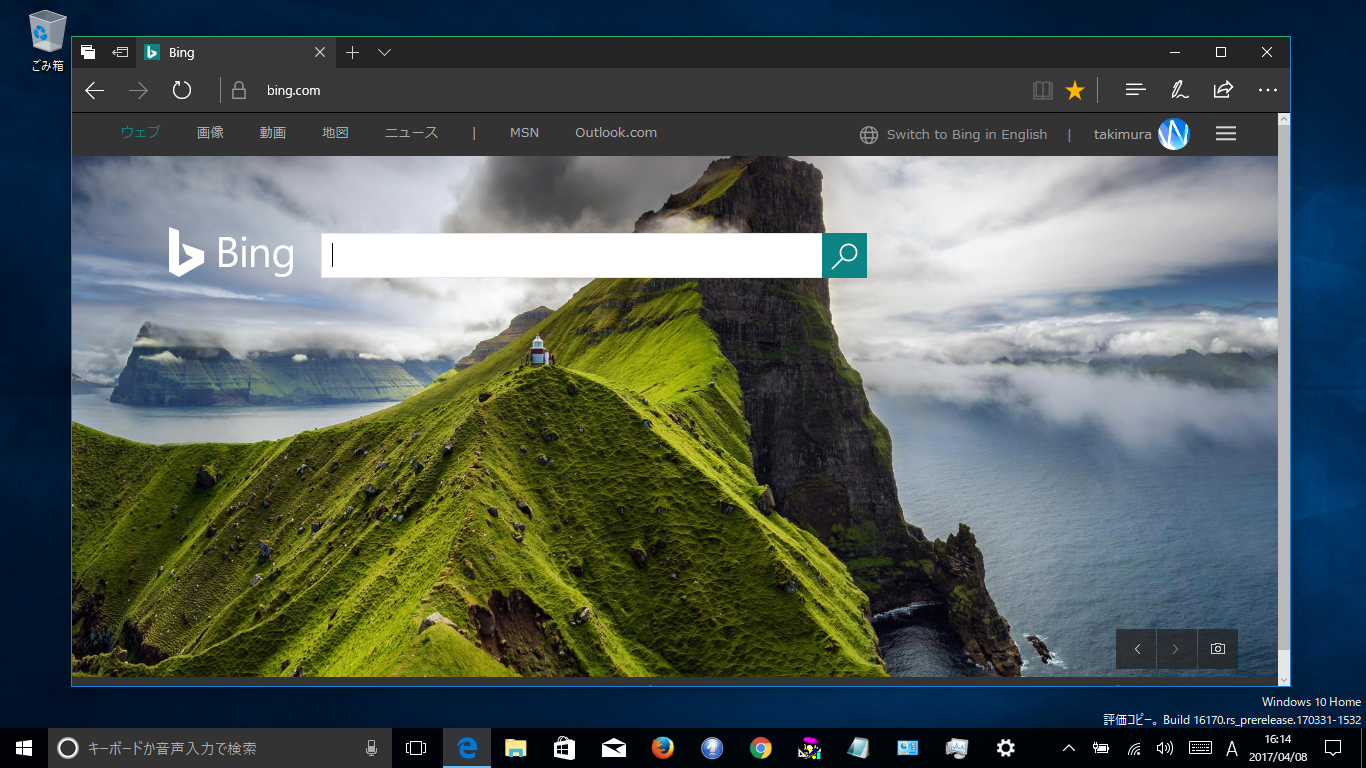Open File Explorer from the taskbar
Viewport: 1366px width, 768px height.
click(x=516, y=748)
